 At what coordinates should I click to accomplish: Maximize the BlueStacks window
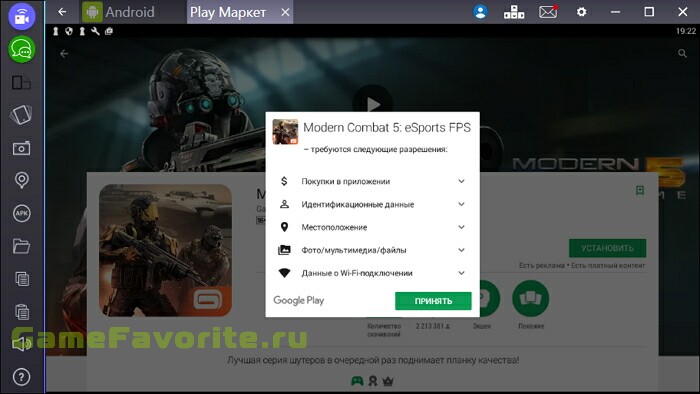[649, 12]
